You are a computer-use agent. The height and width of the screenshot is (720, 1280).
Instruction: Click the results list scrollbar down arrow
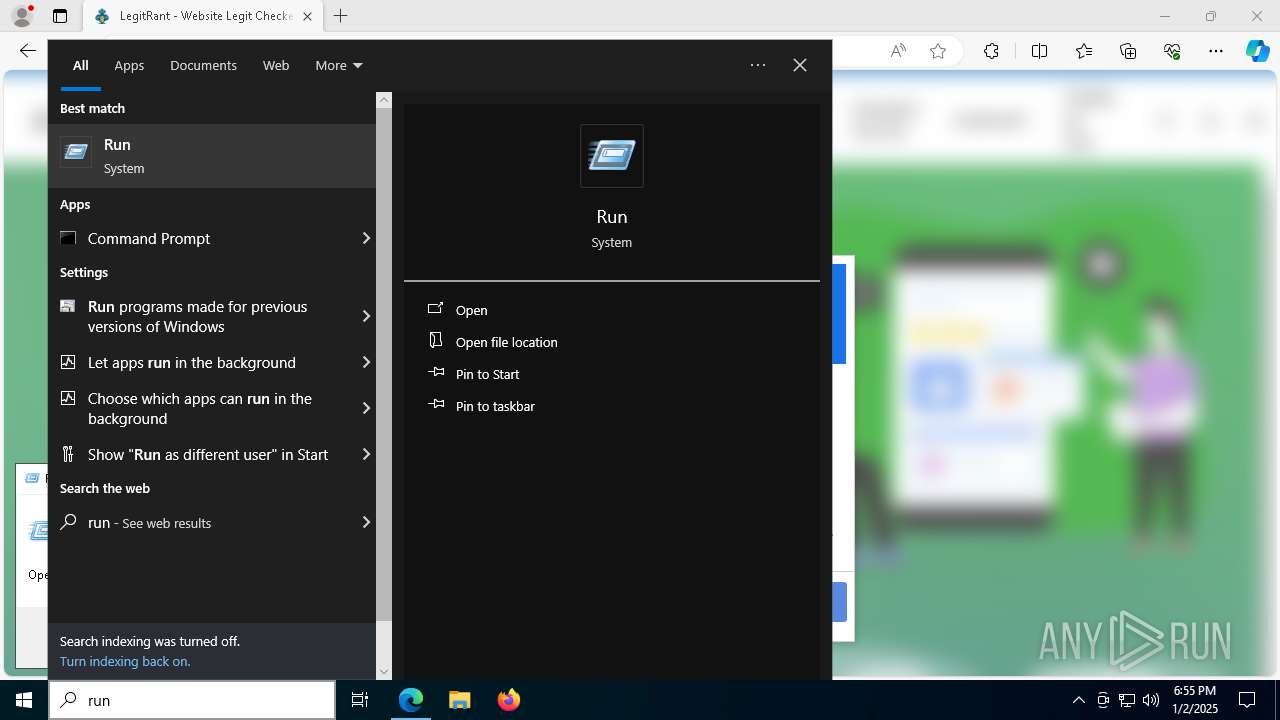pyautogui.click(x=384, y=672)
